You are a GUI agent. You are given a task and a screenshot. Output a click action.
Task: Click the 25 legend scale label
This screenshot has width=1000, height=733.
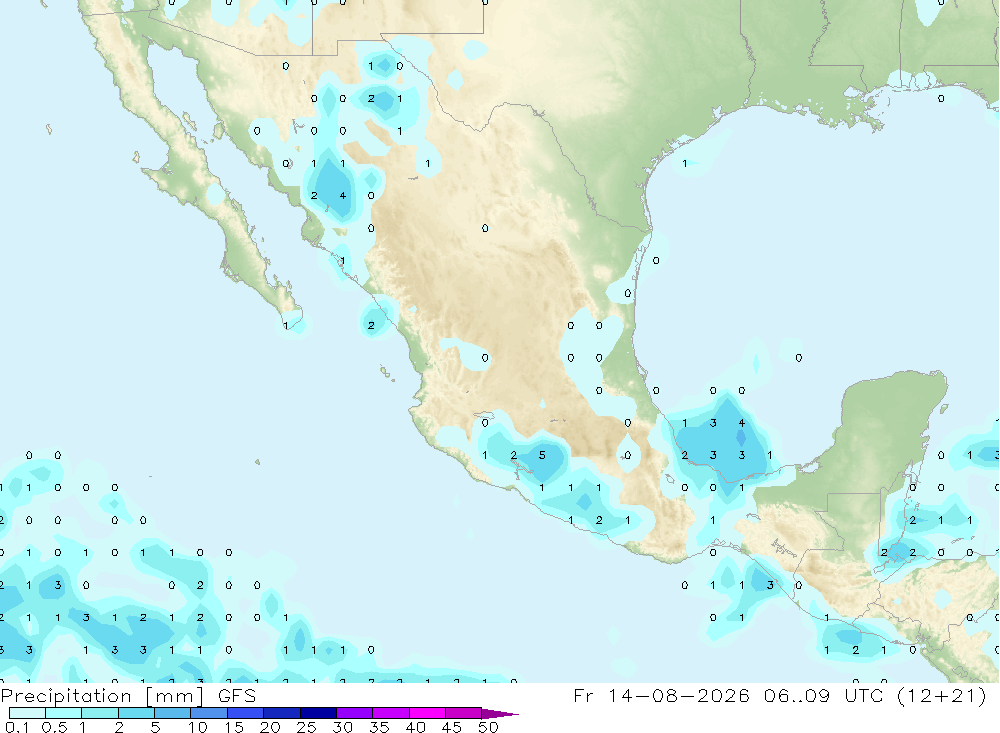point(306,727)
